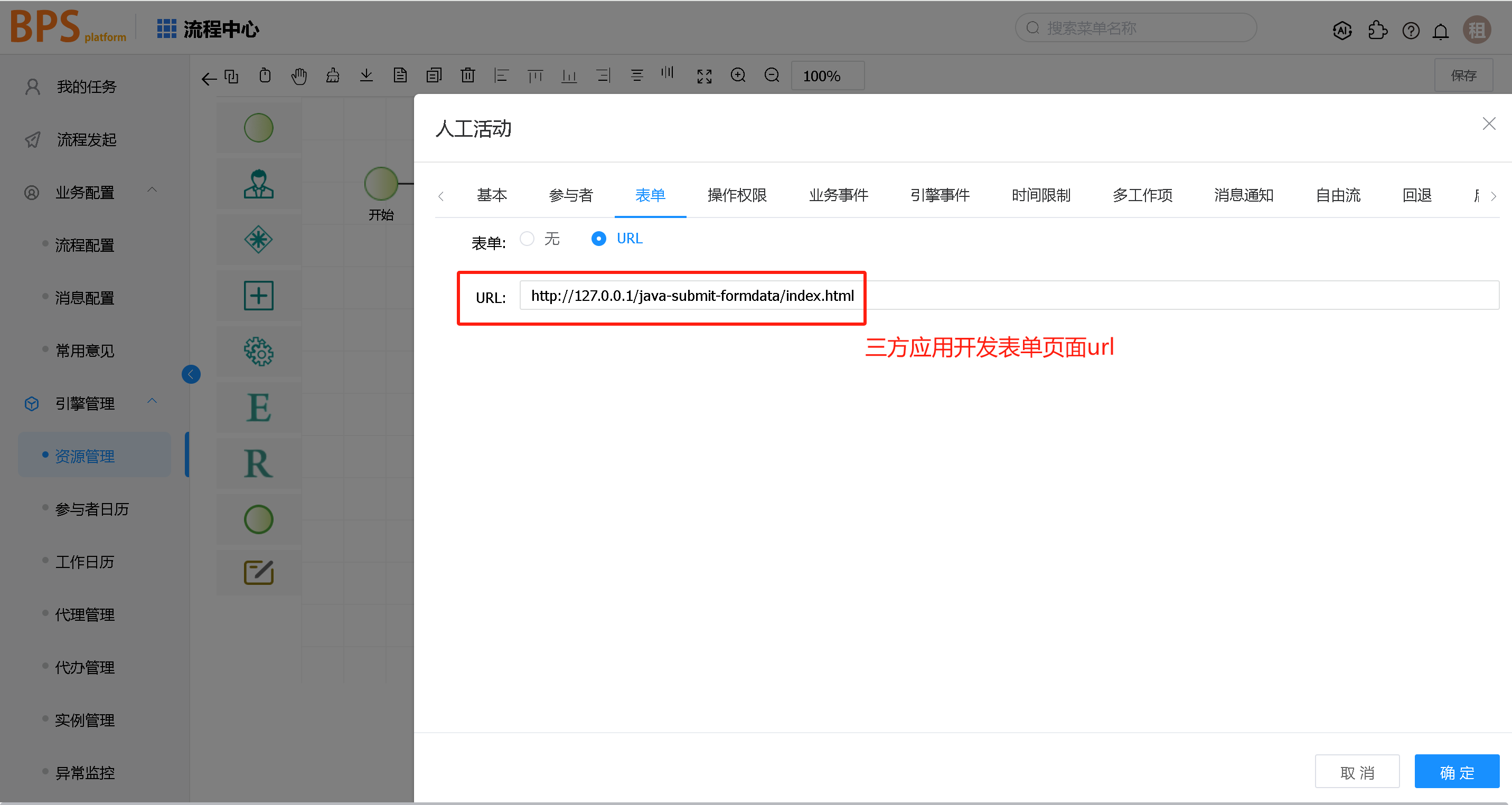Click the delete trash icon in toolbar
The width and height of the screenshot is (1512, 805).
click(x=468, y=75)
